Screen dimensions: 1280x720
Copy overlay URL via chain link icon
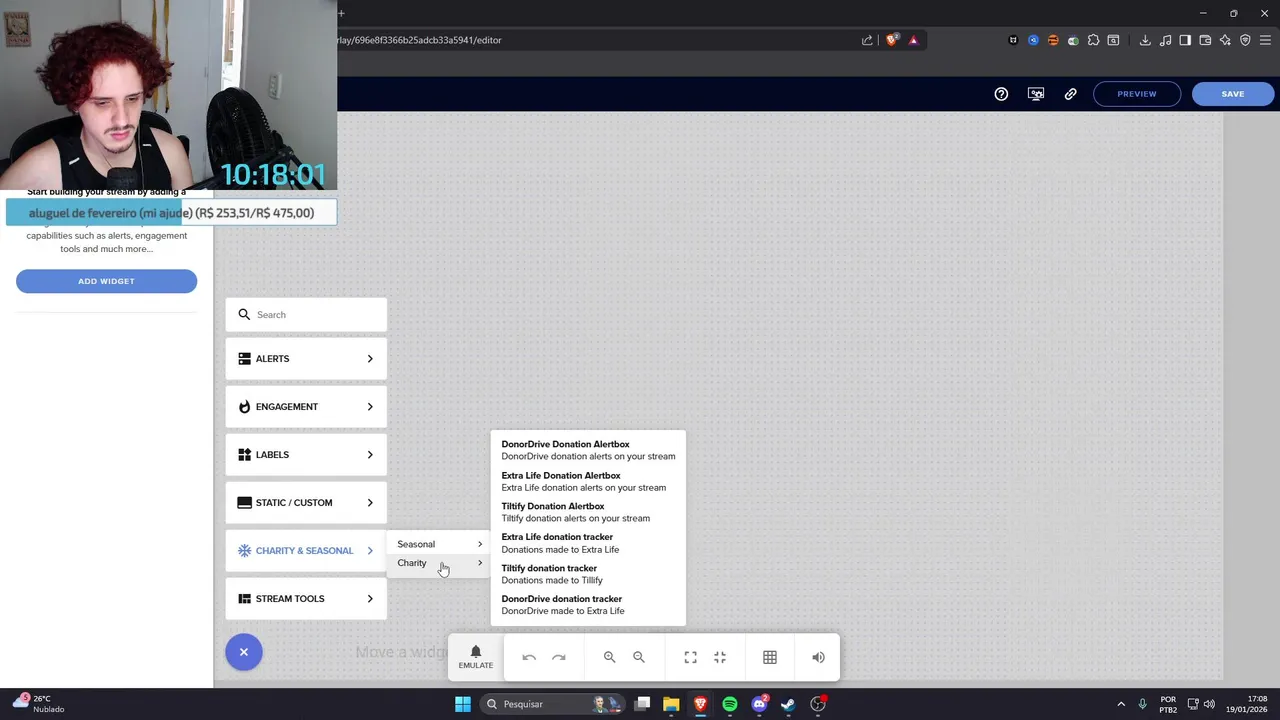click(x=1070, y=94)
